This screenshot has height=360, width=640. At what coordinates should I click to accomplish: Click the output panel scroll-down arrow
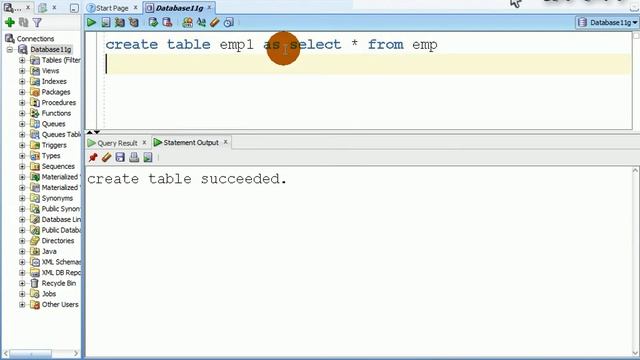[x=636, y=353]
